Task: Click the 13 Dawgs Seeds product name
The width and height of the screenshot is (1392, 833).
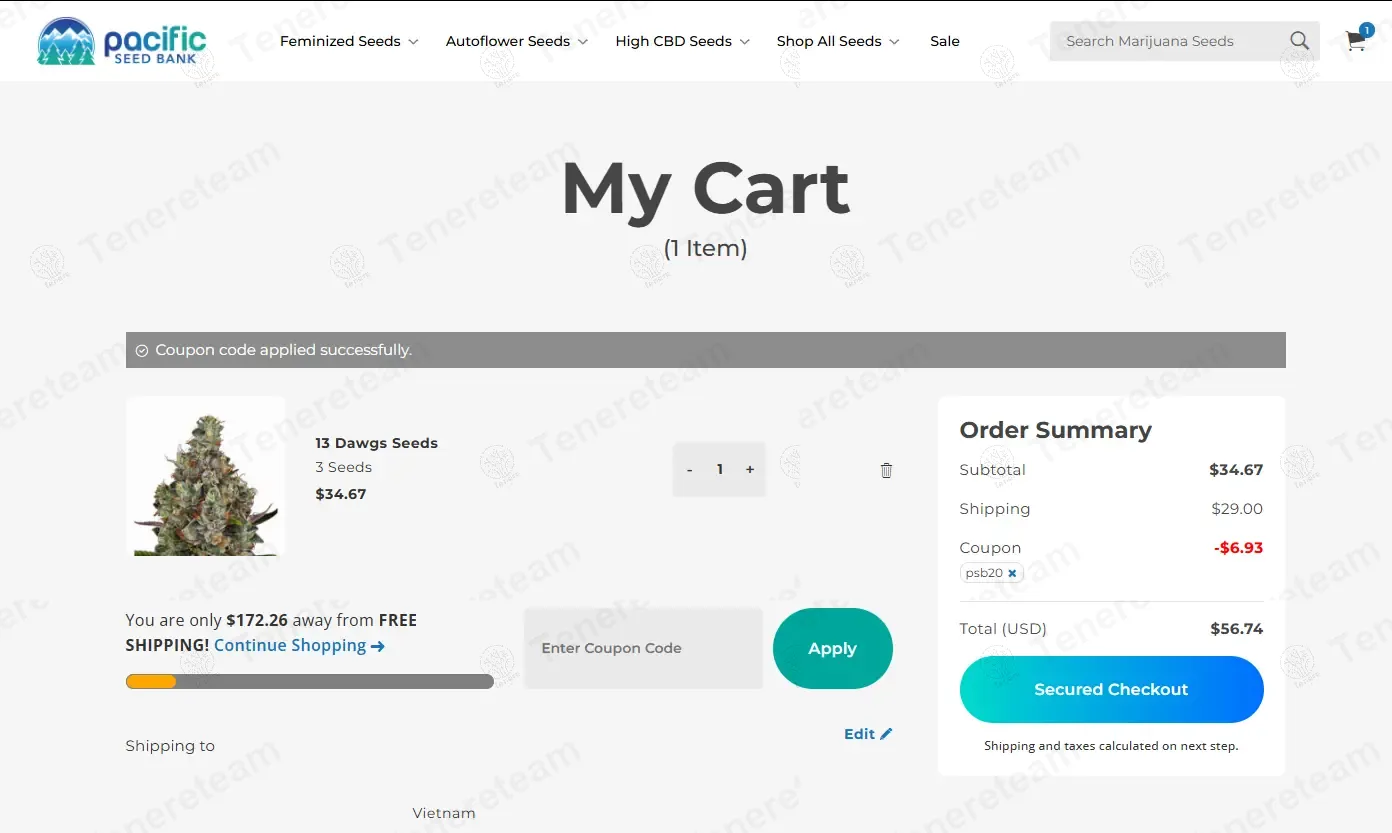Action: pyautogui.click(x=376, y=443)
